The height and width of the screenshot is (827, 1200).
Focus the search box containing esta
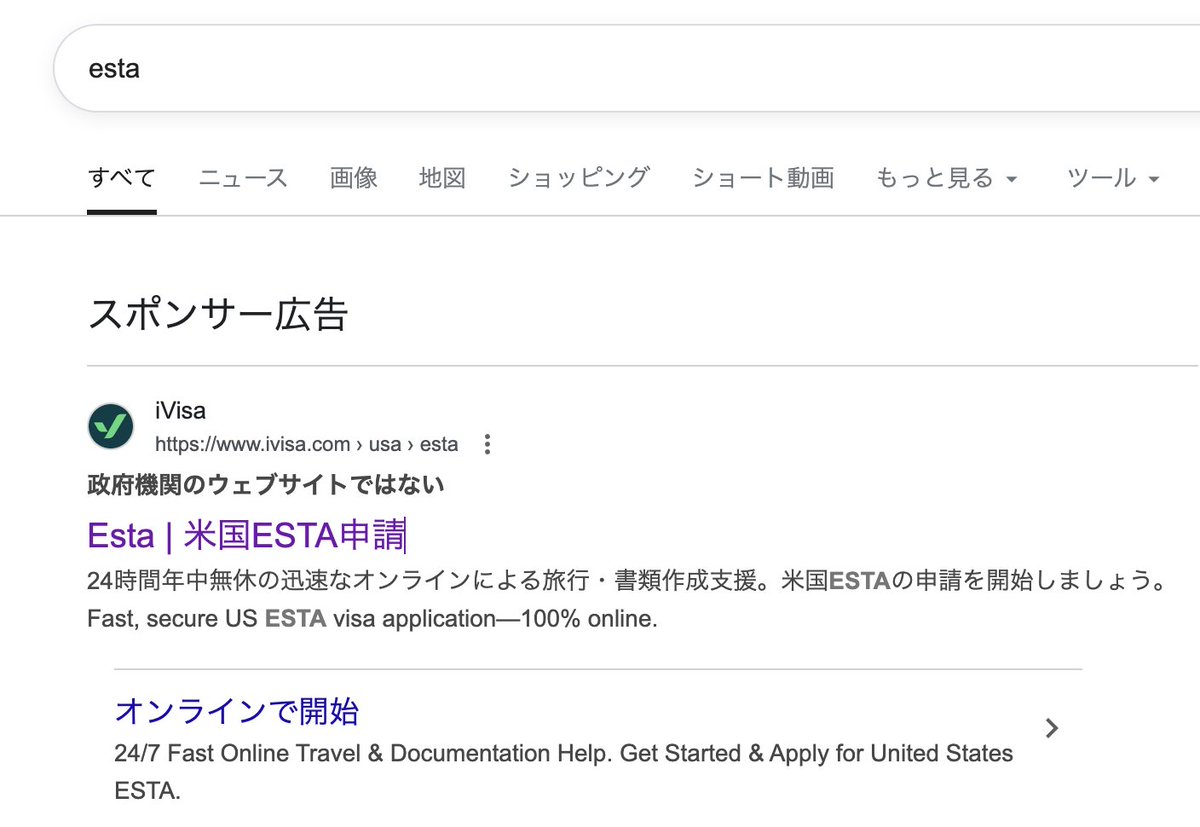[600, 68]
